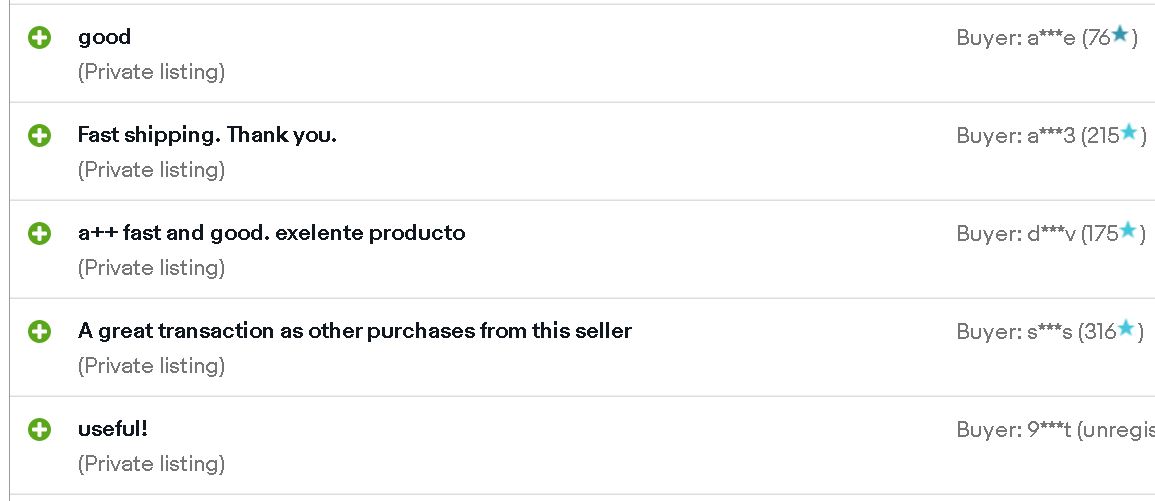Click the green plus icon beside "good"
This screenshot has width=1155, height=501.
(39, 38)
